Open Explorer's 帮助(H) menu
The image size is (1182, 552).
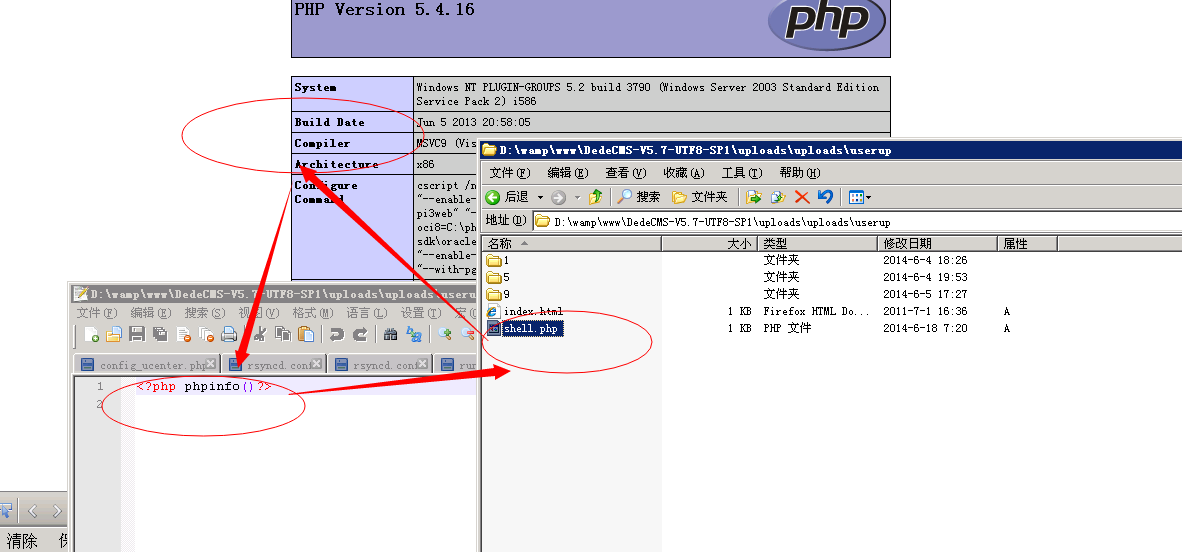click(x=800, y=173)
